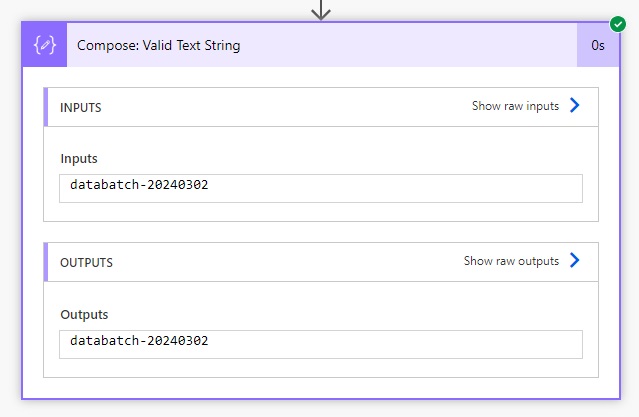
Task: Click the OUTPUTS section header
Action: tap(321, 262)
